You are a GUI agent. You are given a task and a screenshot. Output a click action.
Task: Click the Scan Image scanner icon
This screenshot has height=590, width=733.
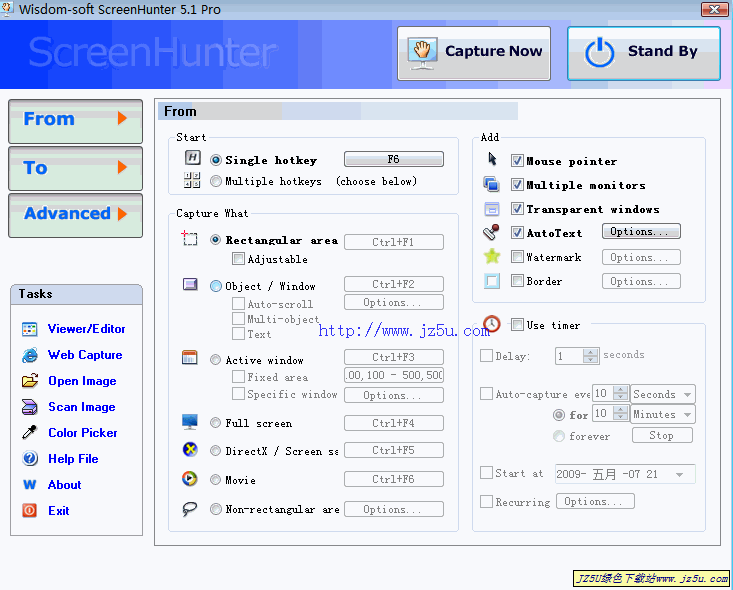pos(29,407)
